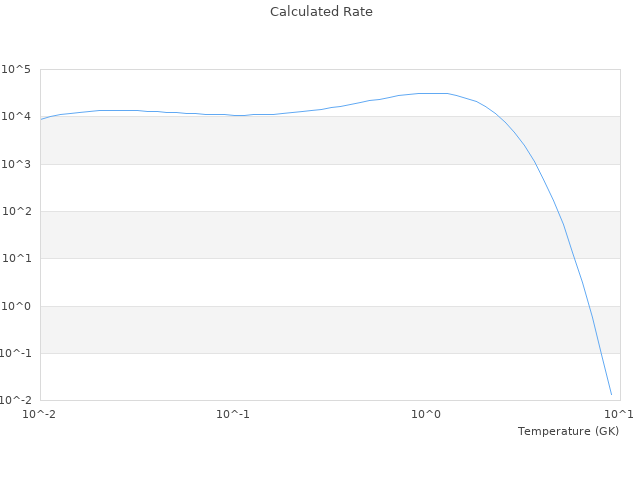The width and height of the screenshot is (640, 480).
Task: Click the peak of the blue rate curve
Action: click(x=432, y=93)
